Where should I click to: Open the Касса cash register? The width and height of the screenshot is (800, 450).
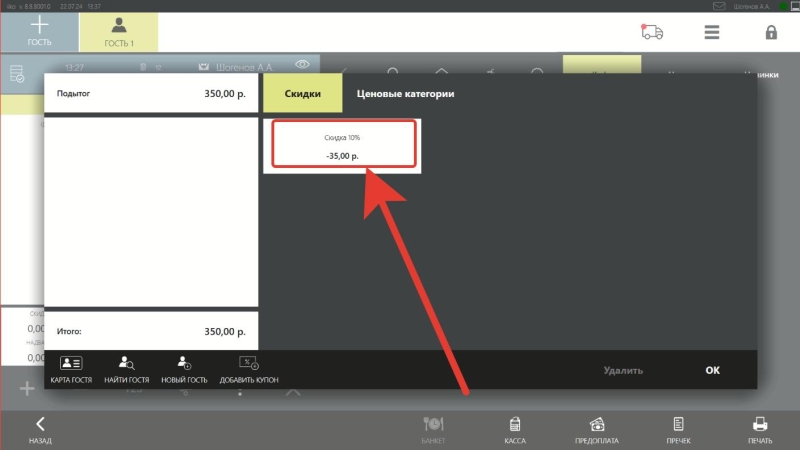[515, 430]
